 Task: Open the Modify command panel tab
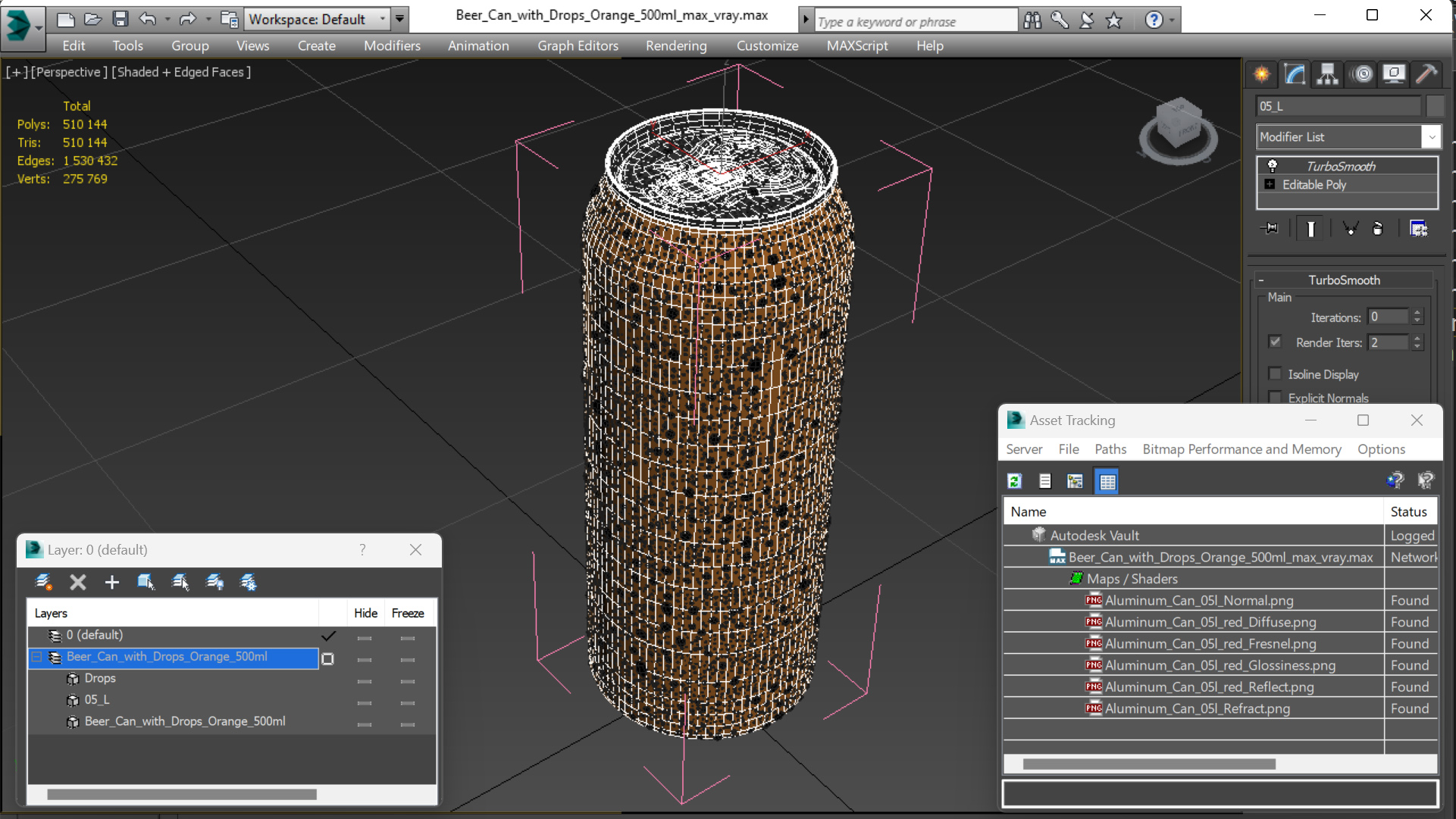(x=1295, y=74)
